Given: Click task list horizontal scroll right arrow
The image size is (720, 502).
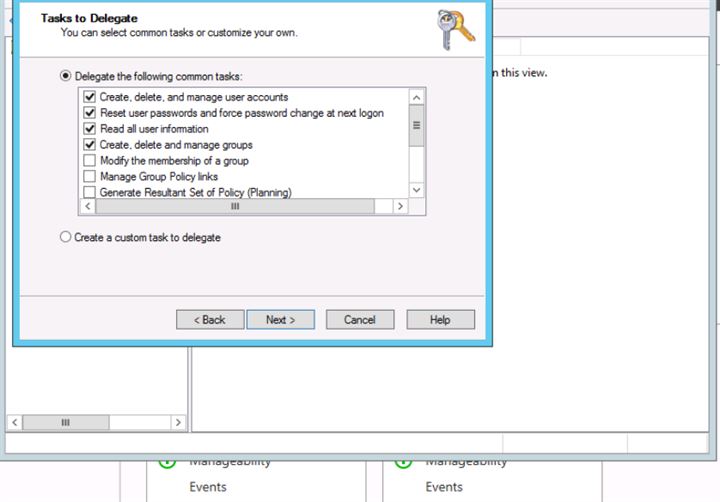Looking at the screenshot, I should [x=399, y=206].
